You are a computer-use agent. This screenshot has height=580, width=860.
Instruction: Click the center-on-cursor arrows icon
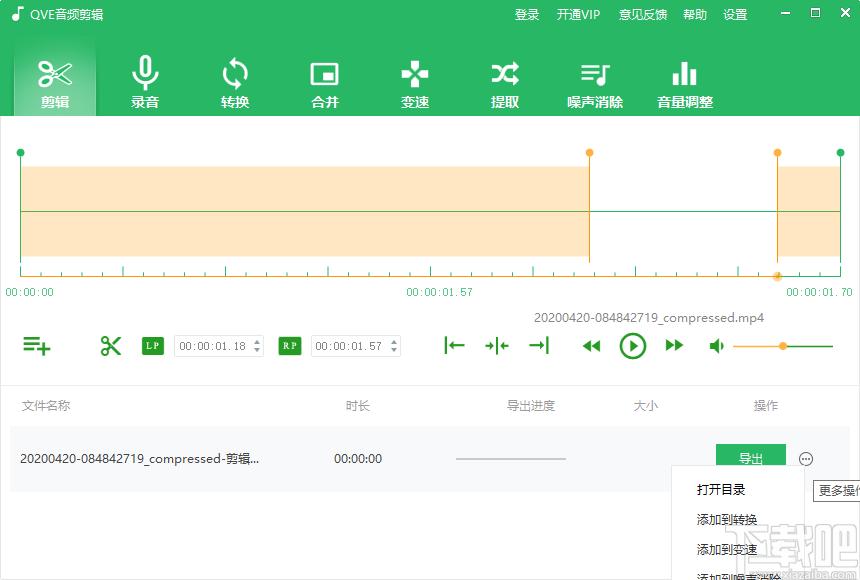pos(497,346)
